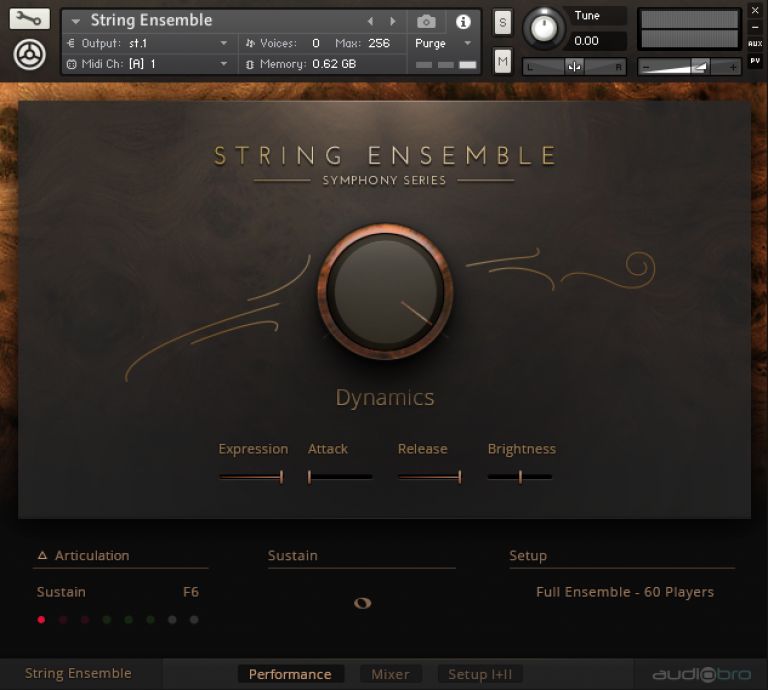The width and height of the screenshot is (768, 690).
Task: Switch to the Setup I+II tab
Action: tap(480, 674)
